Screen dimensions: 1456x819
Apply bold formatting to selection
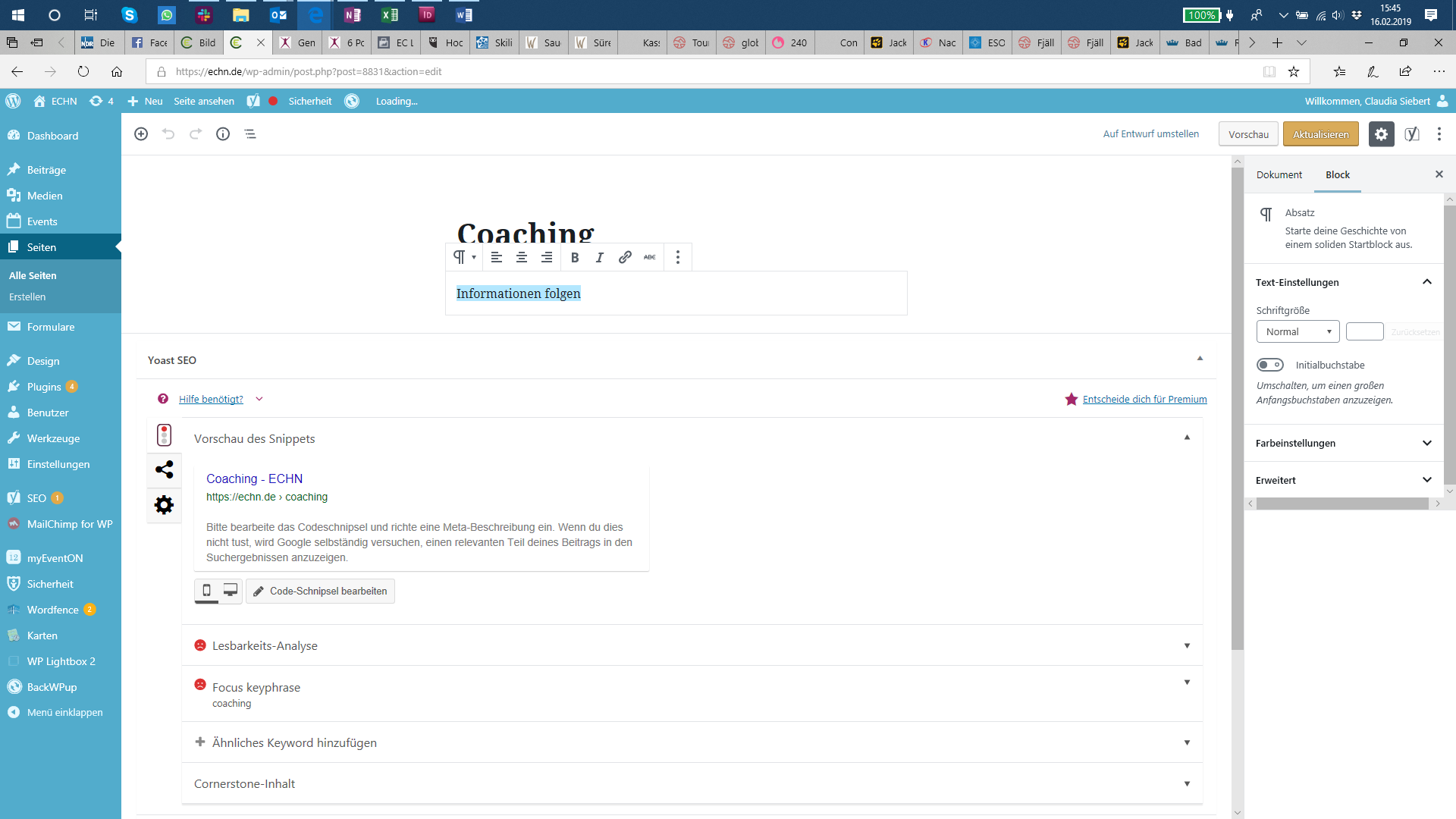[575, 257]
